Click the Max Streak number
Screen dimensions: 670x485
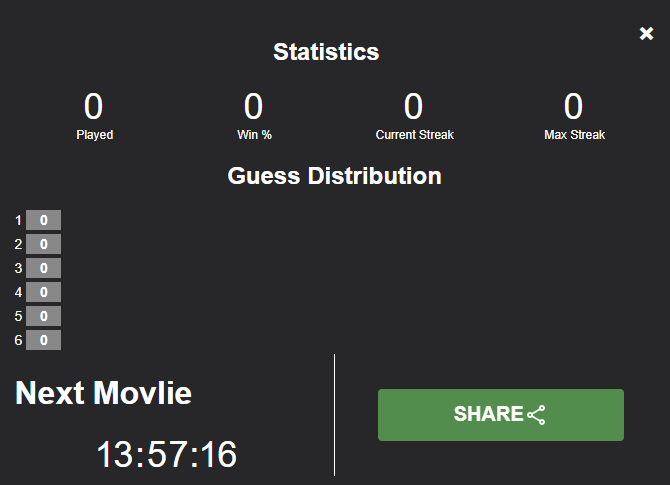click(x=573, y=106)
